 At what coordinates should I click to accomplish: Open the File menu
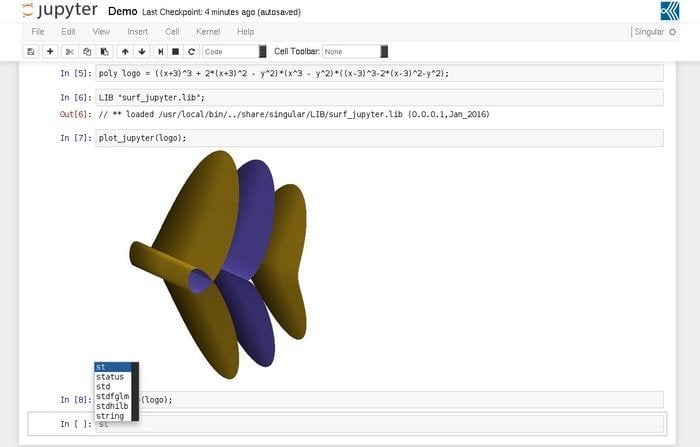pos(38,32)
